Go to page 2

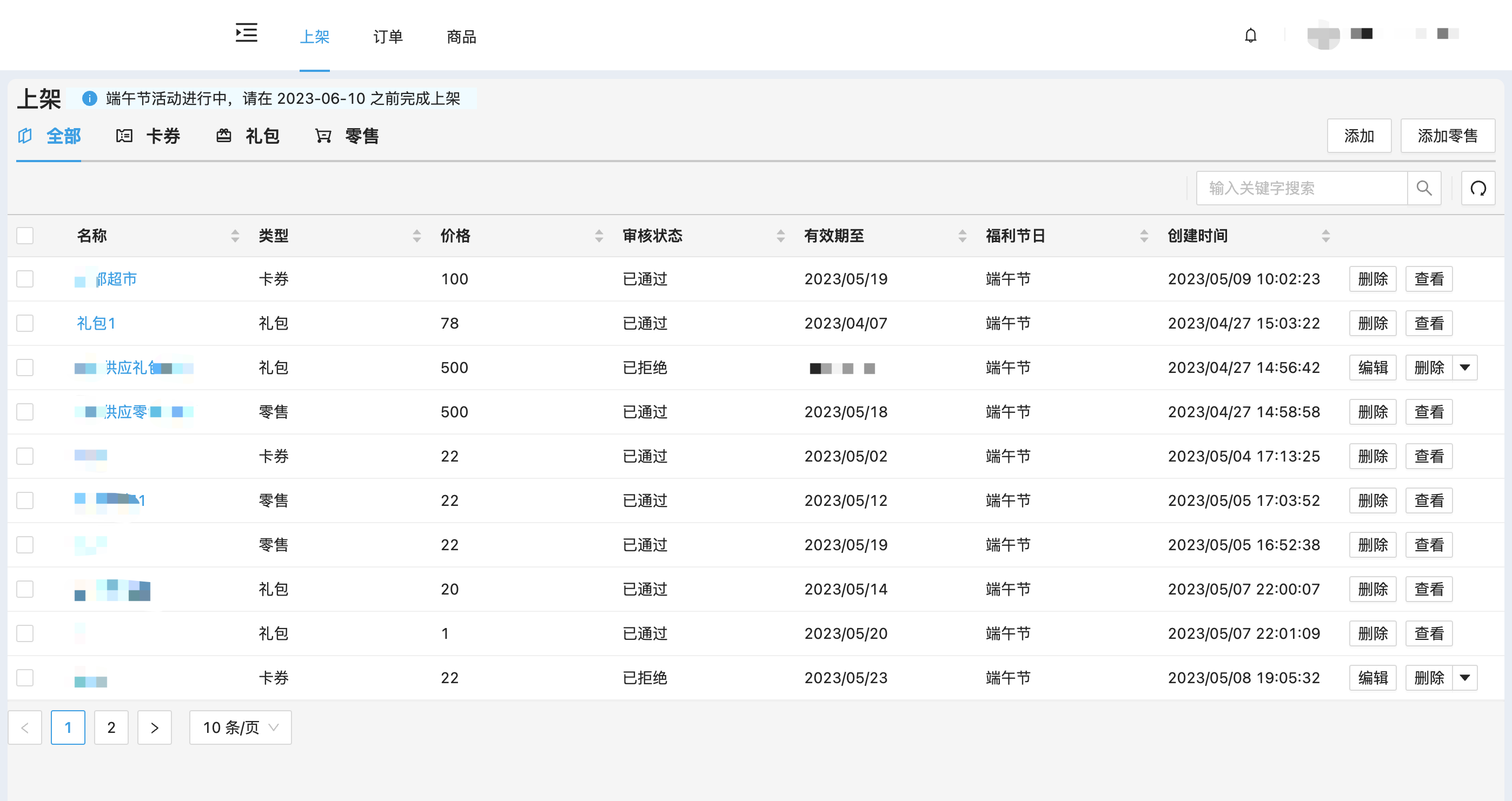[111, 727]
